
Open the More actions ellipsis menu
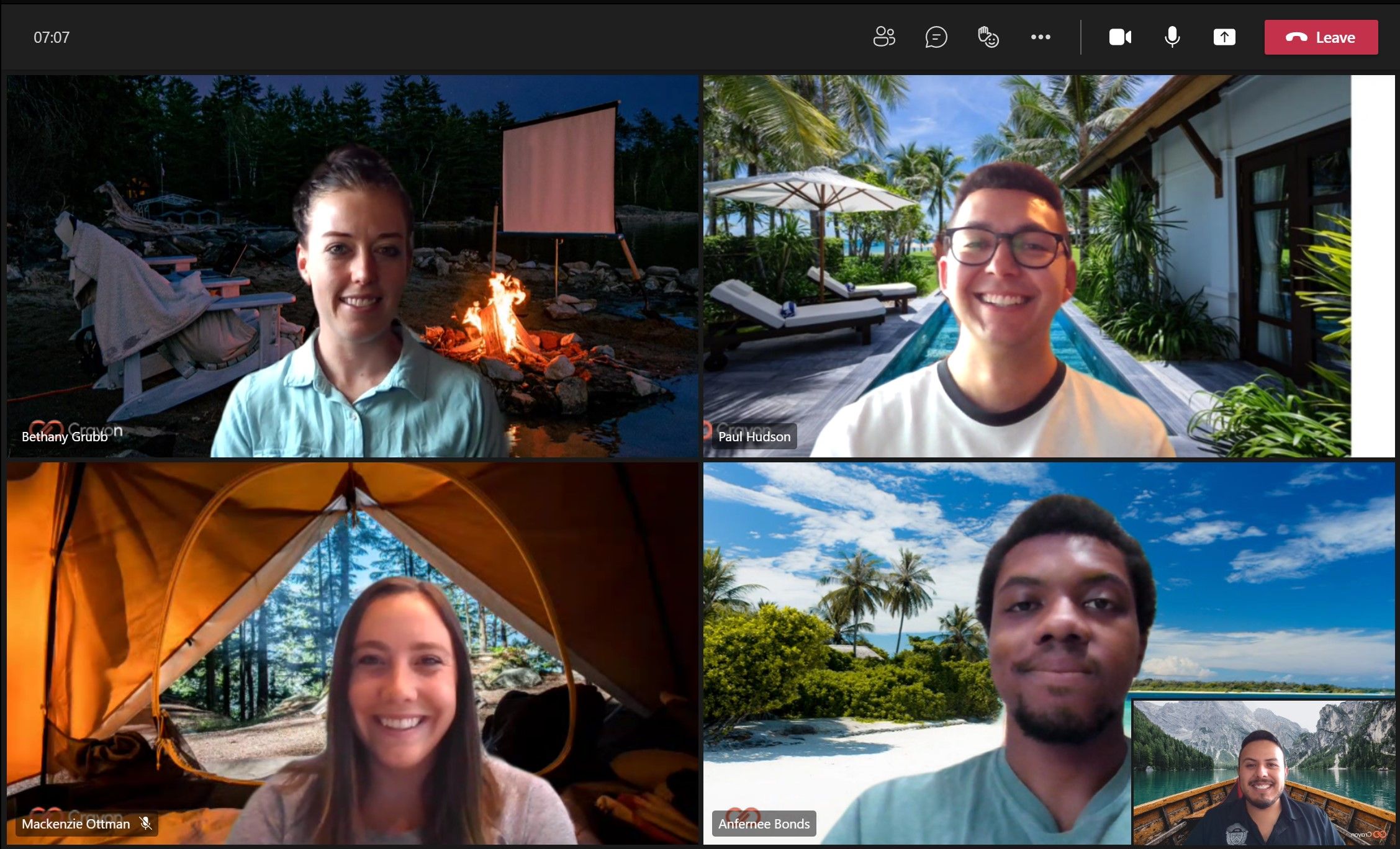coord(1041,37)
